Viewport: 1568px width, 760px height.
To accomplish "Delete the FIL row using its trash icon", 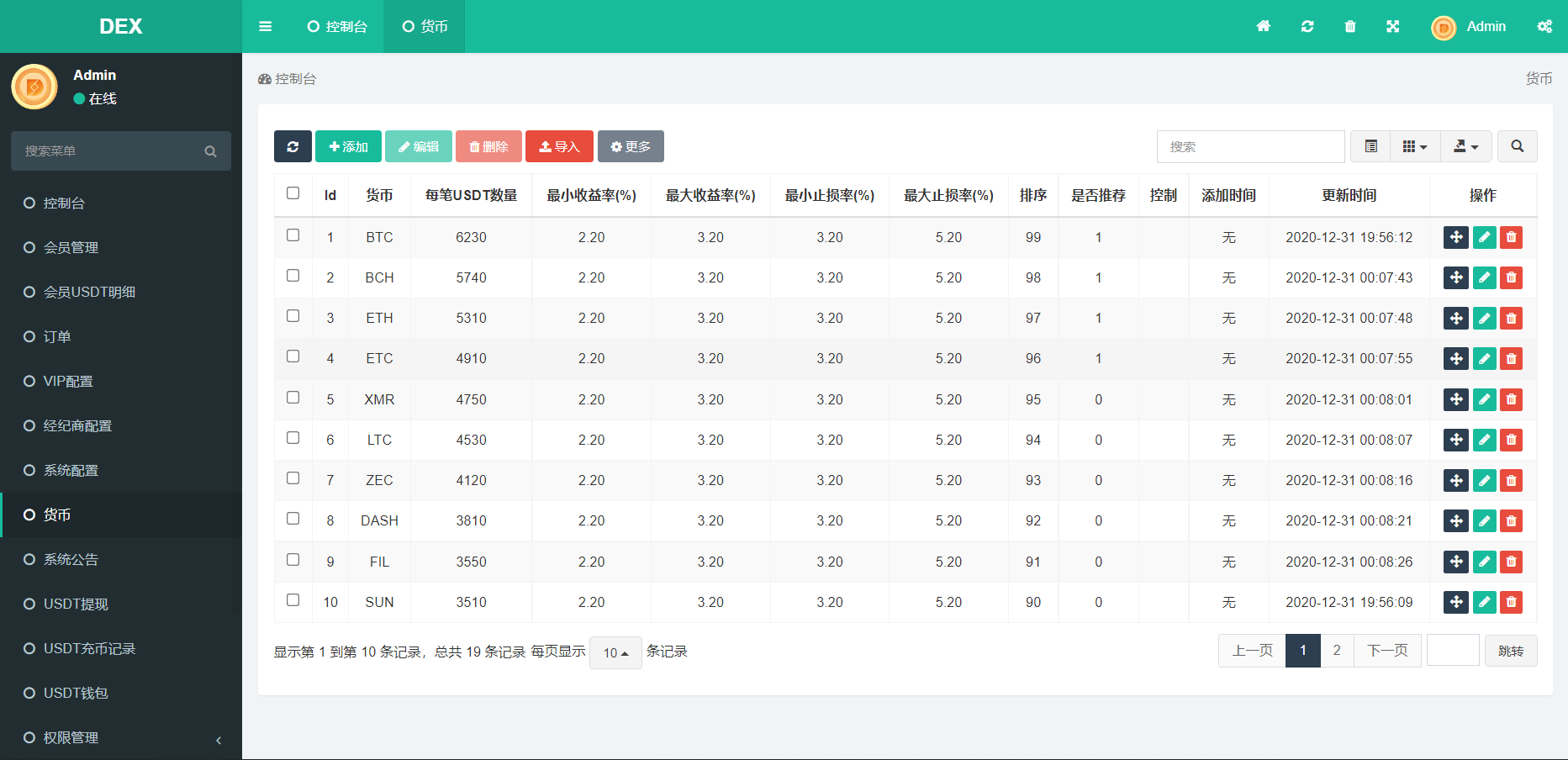I will (1512, 562).
